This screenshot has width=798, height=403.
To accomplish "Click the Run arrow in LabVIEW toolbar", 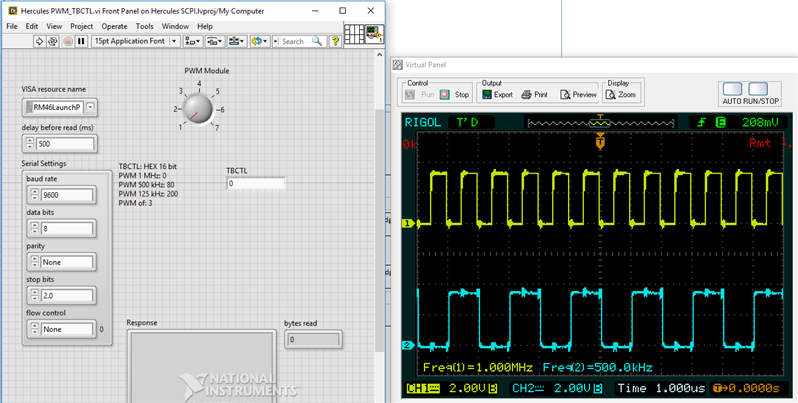I will pyautogui.click(x=40, y=41).
